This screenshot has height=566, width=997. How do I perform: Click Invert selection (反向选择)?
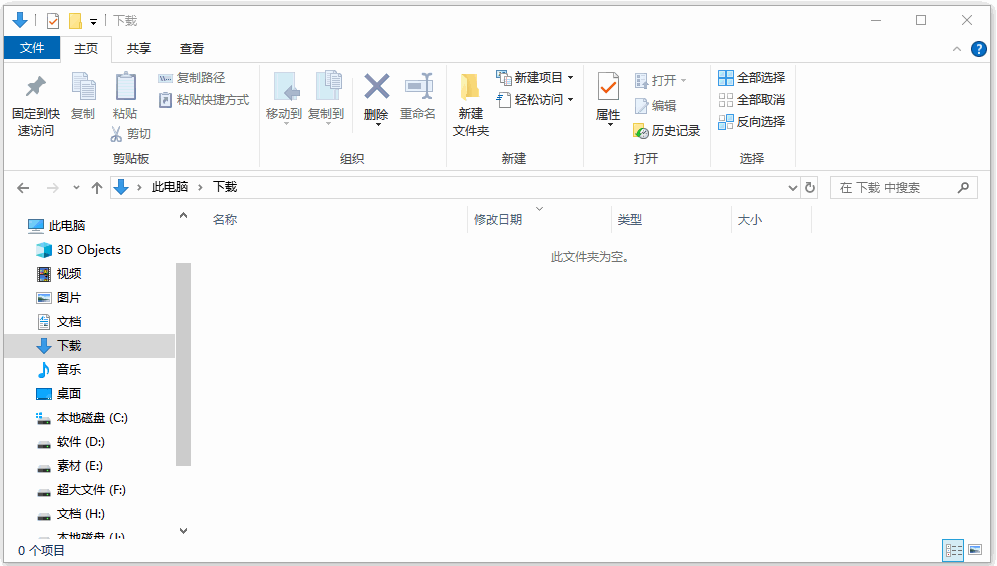tap(752, 121)
